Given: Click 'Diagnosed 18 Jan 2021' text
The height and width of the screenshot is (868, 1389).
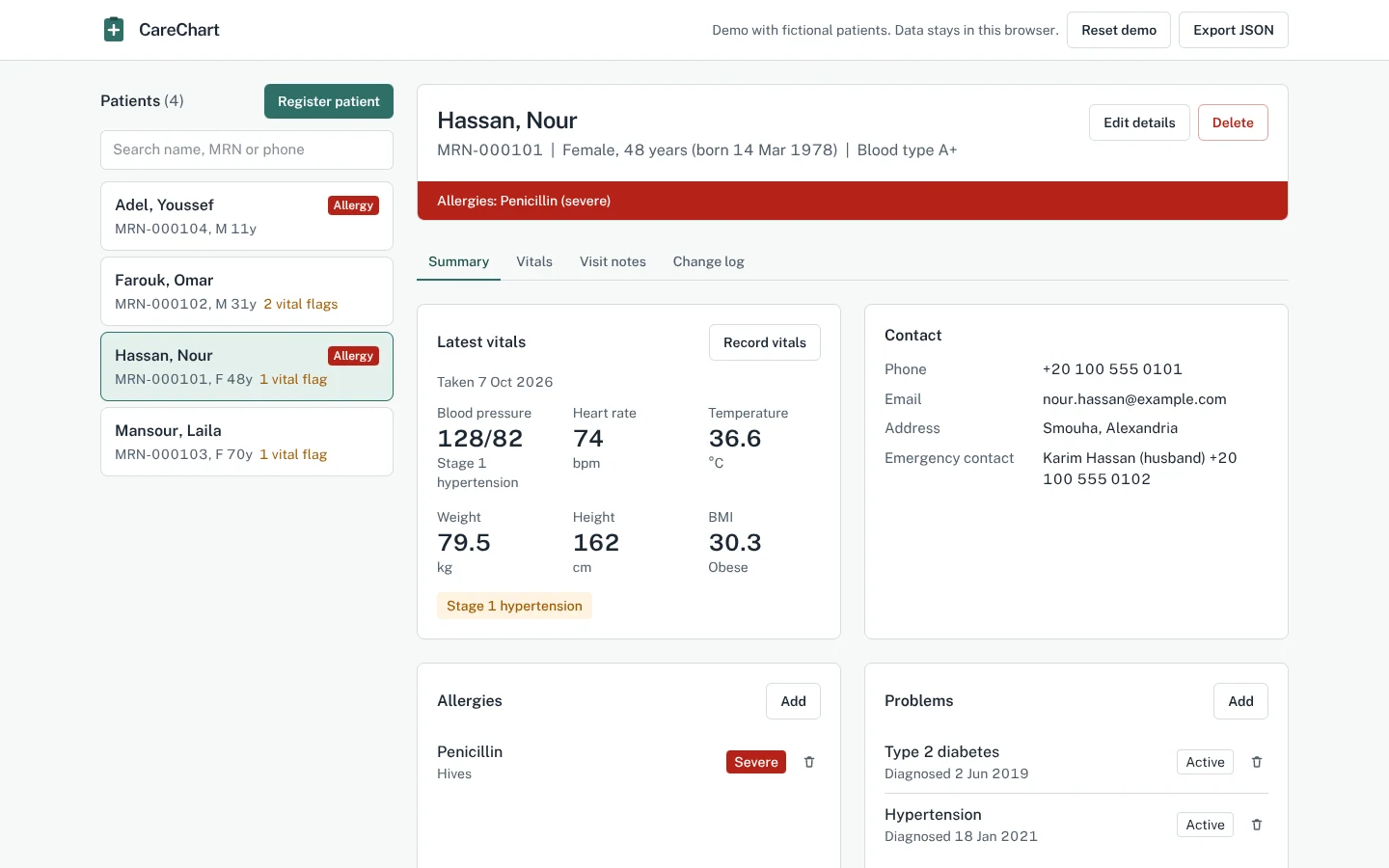Looking at the screenshot, I should coord(961,836).
